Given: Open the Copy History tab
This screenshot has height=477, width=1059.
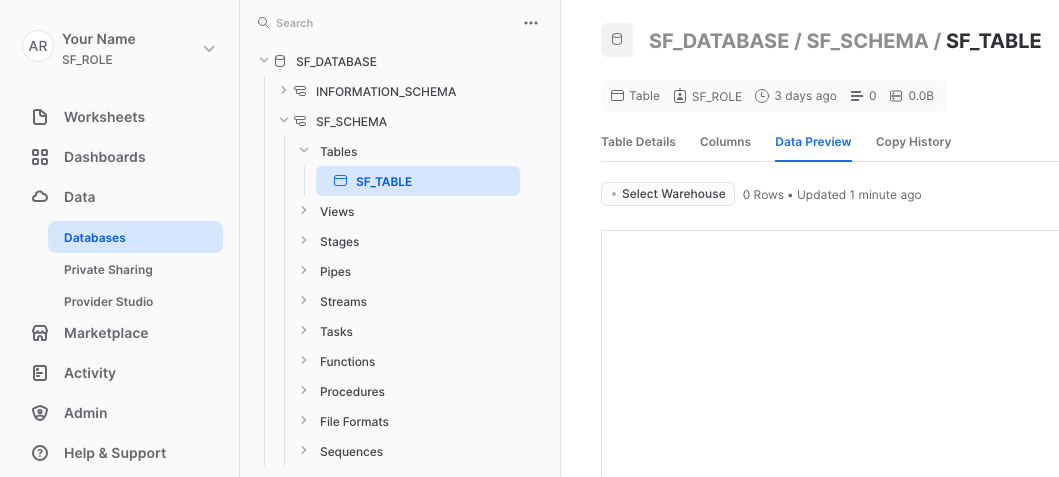Looking at the screenshot, I should (913, 142).
